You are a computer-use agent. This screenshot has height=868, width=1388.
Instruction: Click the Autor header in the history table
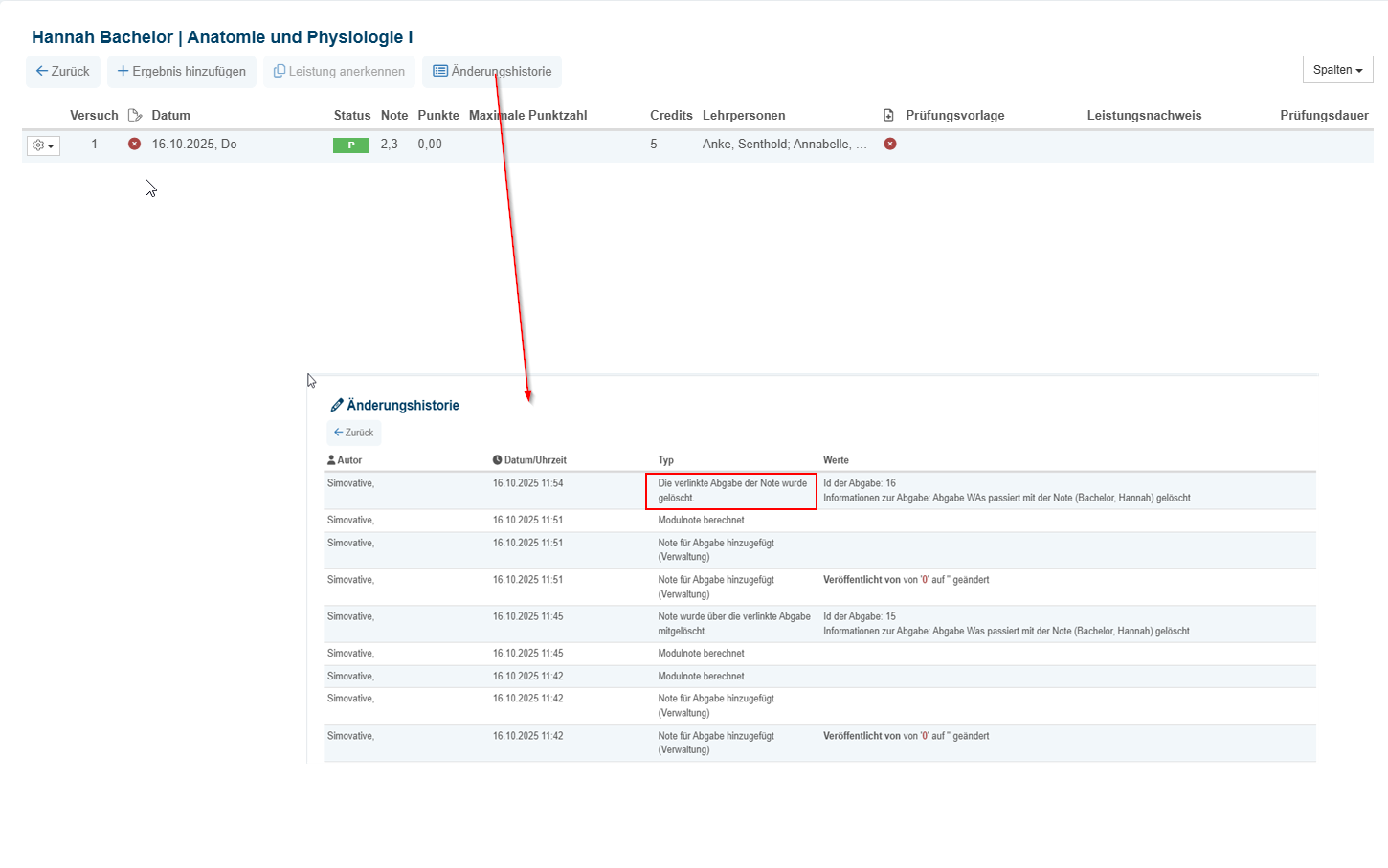(x=345, y=460)
